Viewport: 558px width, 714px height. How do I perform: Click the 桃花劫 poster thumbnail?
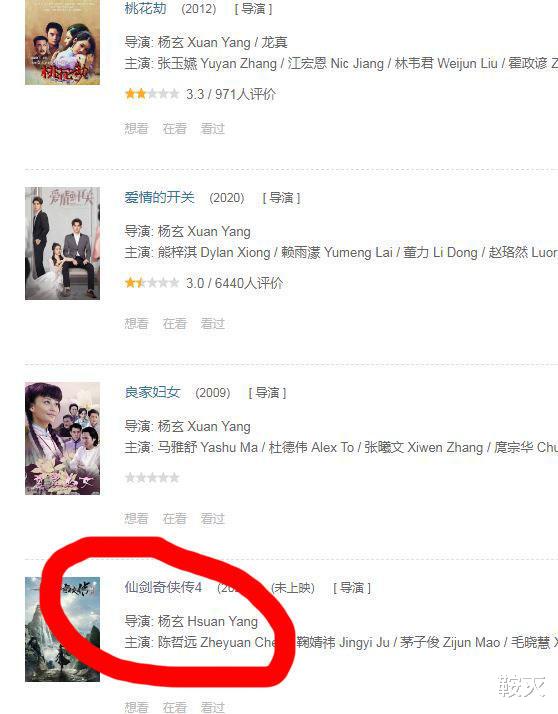(62, 42)
